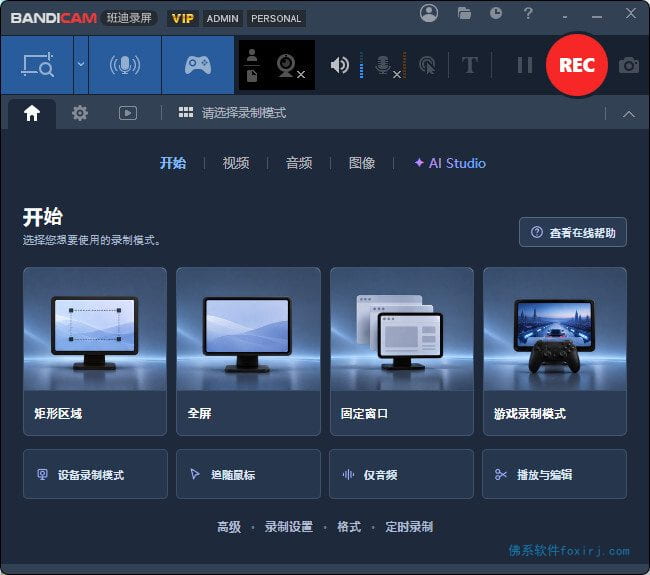This screenshot has height=575, width=650.
Task: Switch to 音频 sub-tab
Action: point(299,163)
